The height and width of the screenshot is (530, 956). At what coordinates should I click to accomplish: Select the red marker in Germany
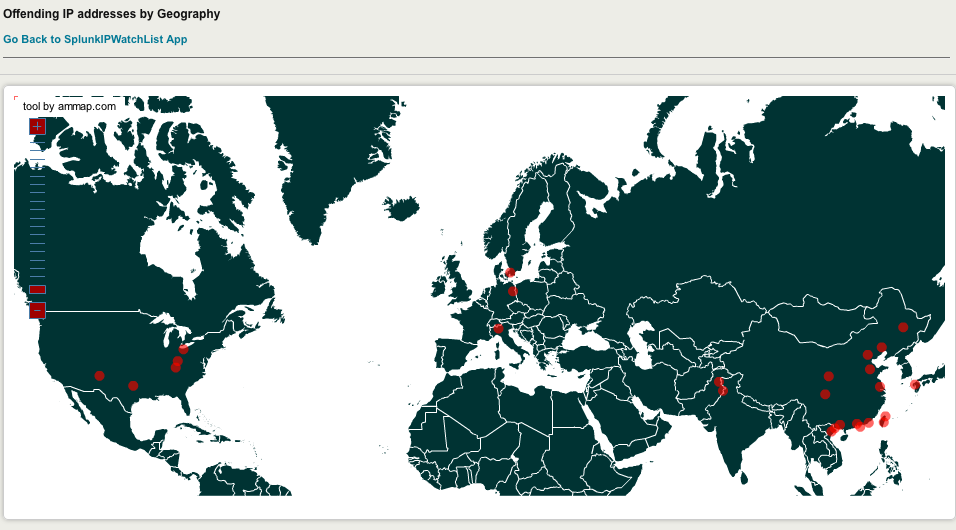point(513,291)
